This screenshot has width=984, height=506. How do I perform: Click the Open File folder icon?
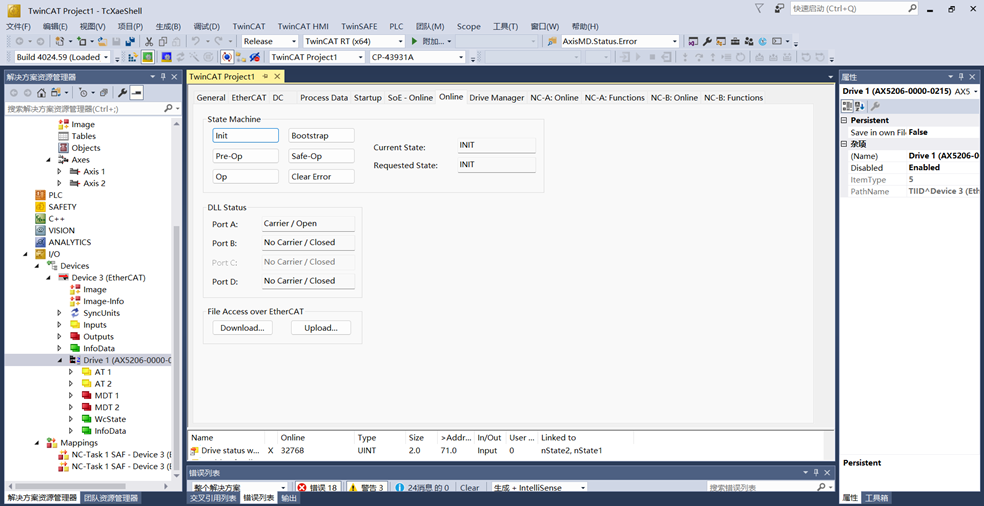coord(102,41)
